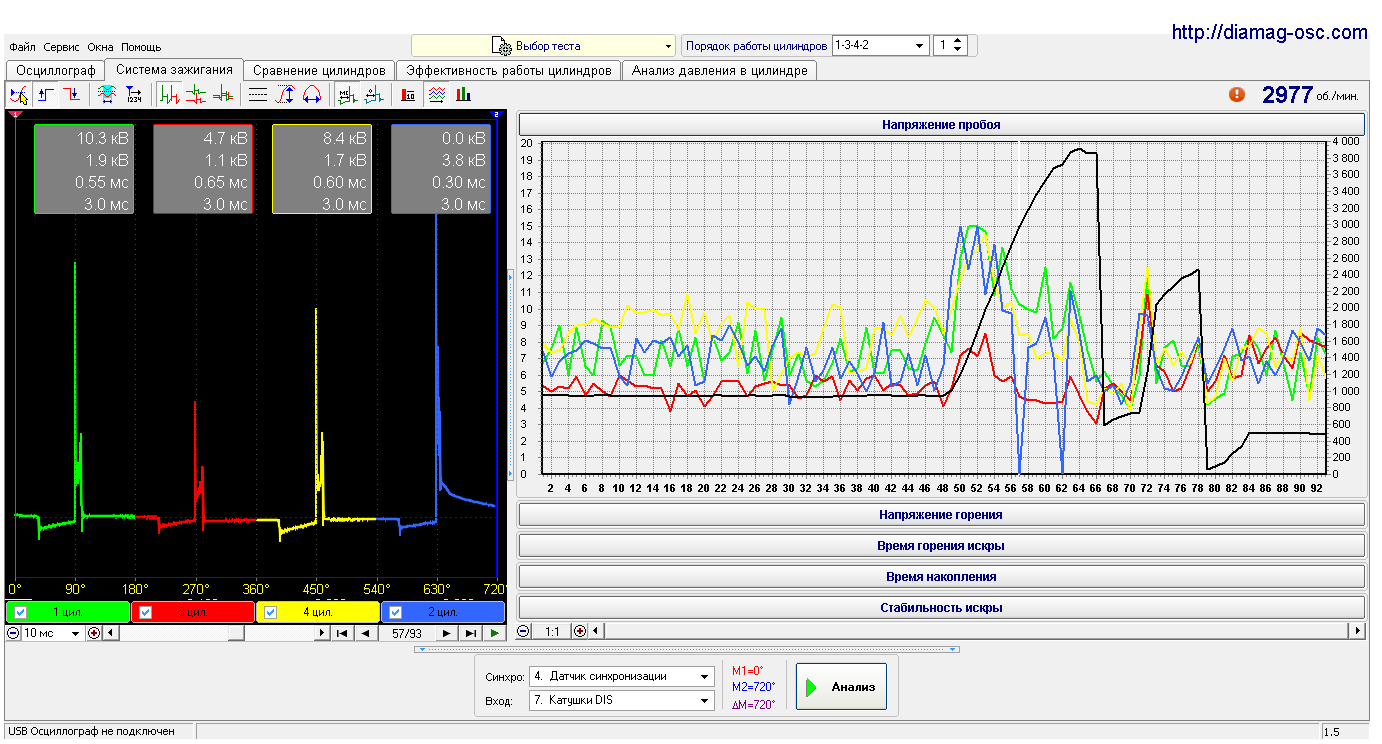Screen dimensions: 1382x744
Task: Click the 1:1 graph zoom label
Action: click(551, 631)
